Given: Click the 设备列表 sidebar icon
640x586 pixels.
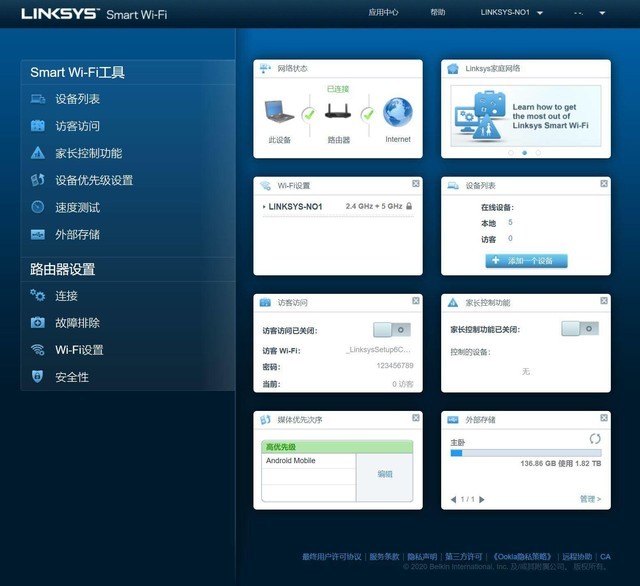Looking at the screenshot, I should [x=38, y=99].
